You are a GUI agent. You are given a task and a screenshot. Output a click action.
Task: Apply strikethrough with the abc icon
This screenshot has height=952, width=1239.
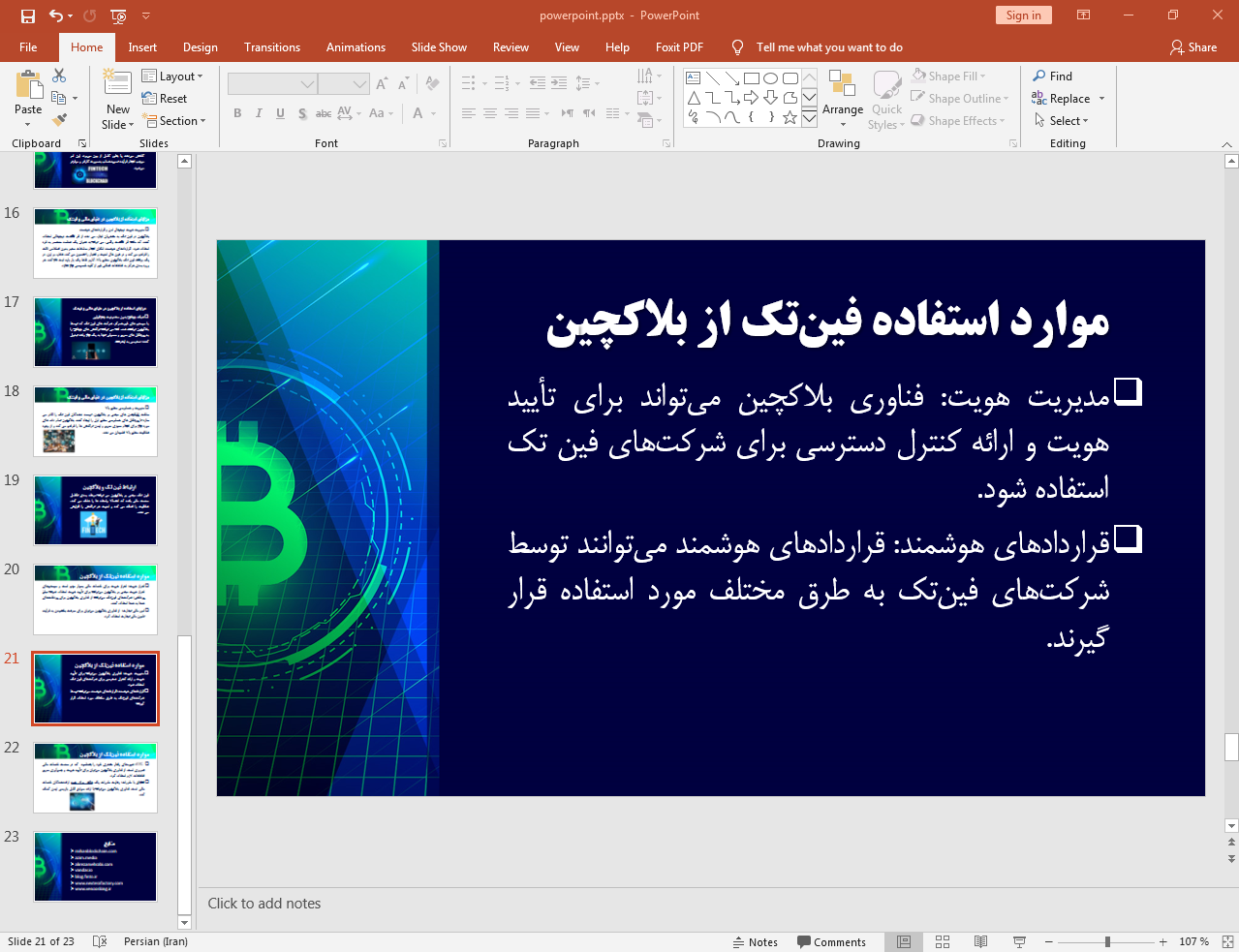coord(324,113)
